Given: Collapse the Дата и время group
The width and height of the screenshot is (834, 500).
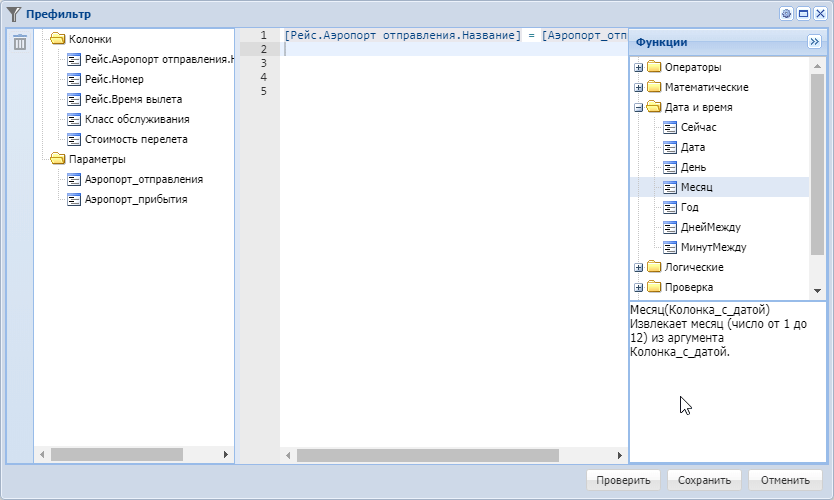Looking at the screenshot, I should 638,107.
